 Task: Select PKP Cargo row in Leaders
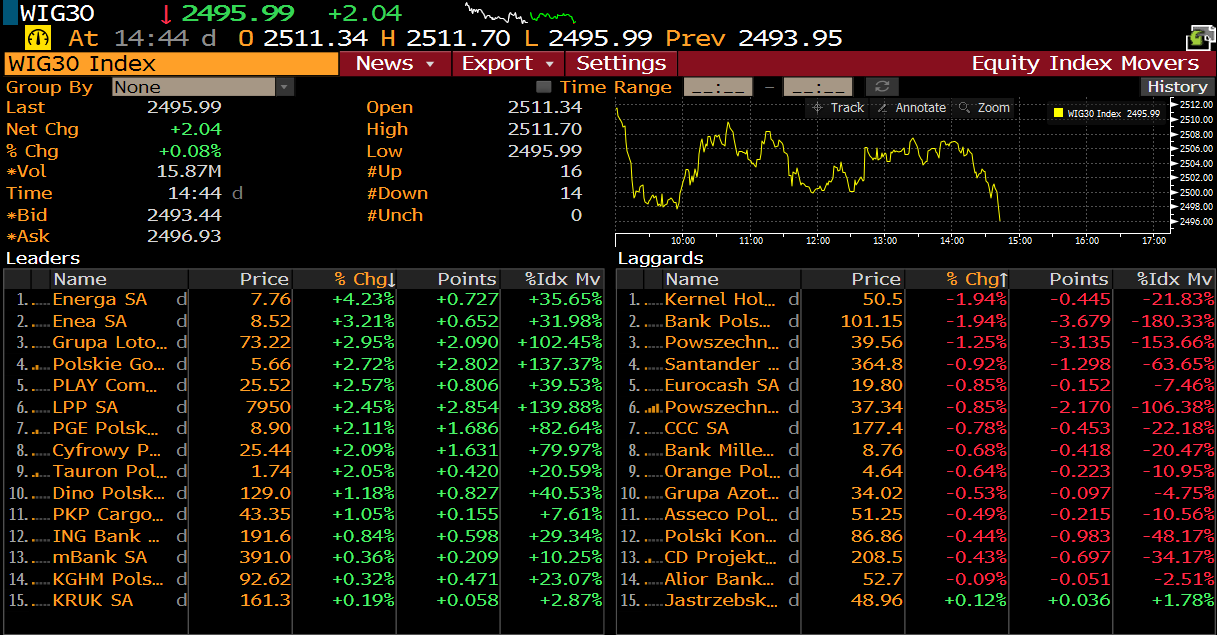304,515
